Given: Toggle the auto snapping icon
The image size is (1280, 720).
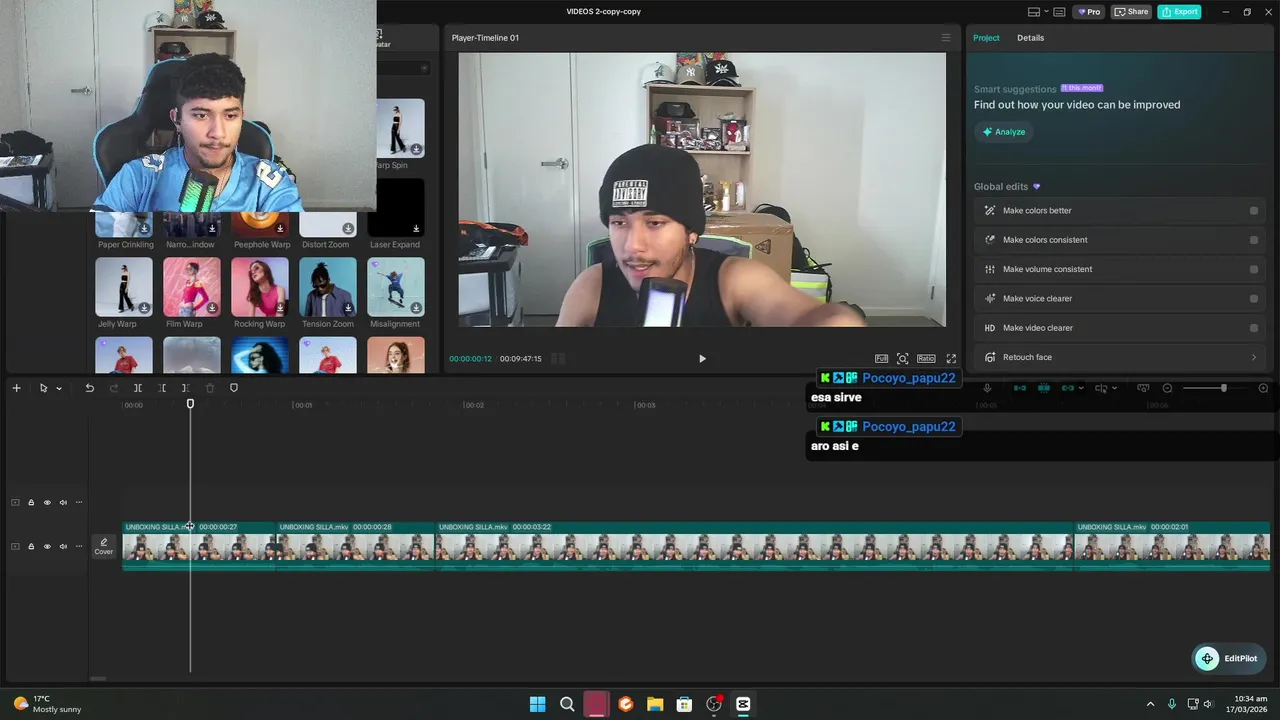Looking at the screenshot, I should click(1044, 388).
